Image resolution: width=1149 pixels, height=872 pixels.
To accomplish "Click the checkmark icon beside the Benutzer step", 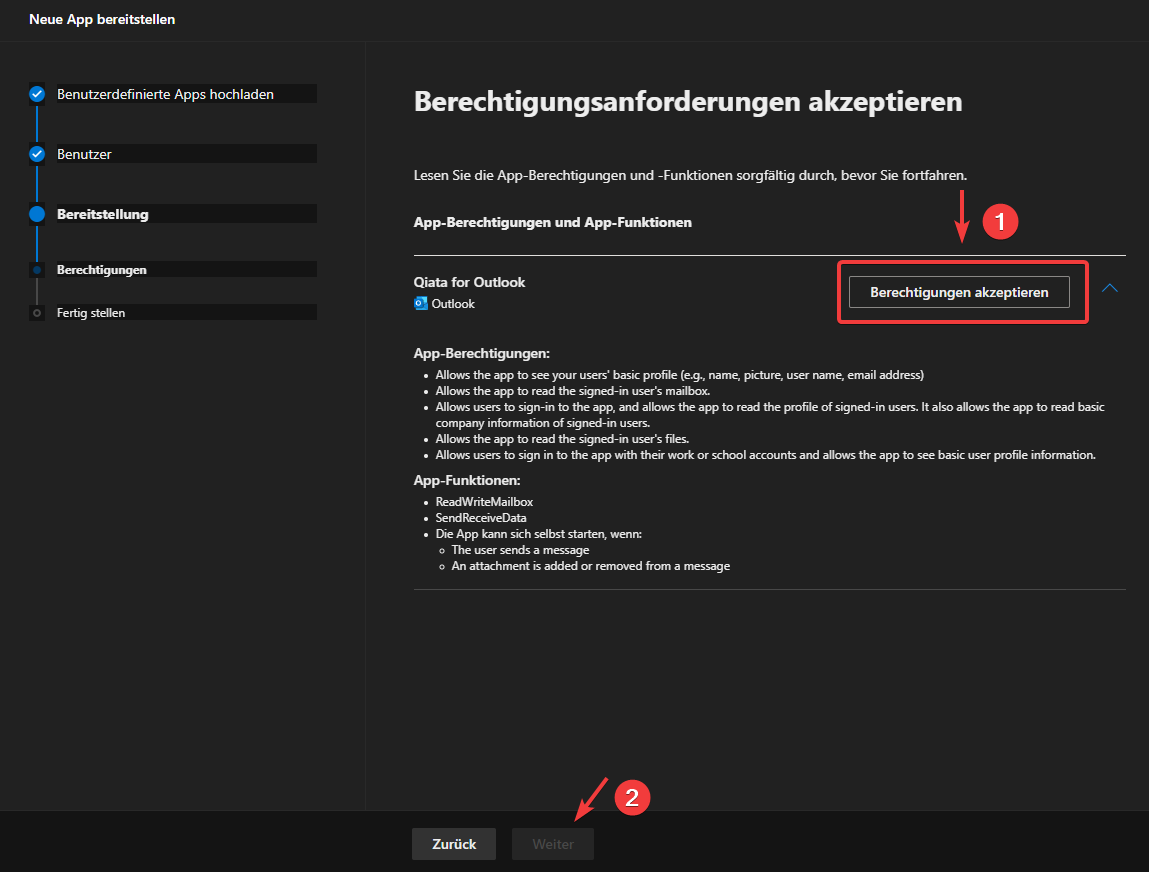I will click(x=37, y=154).
